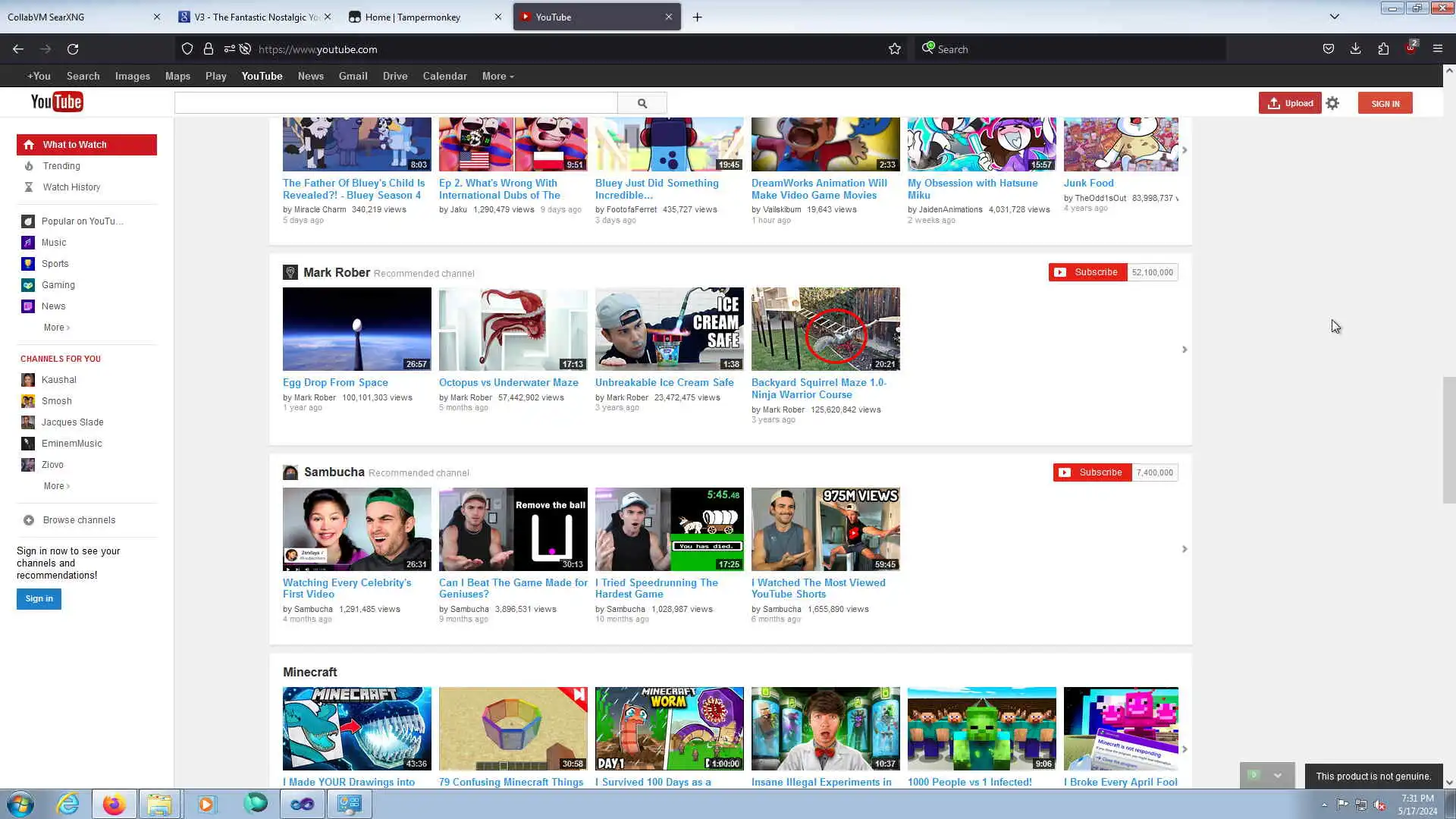Image resolution: width=1456 pixels, height=819 pixels.
Task: Open Trending from the sidebar
Action: [x=61, y=166]
